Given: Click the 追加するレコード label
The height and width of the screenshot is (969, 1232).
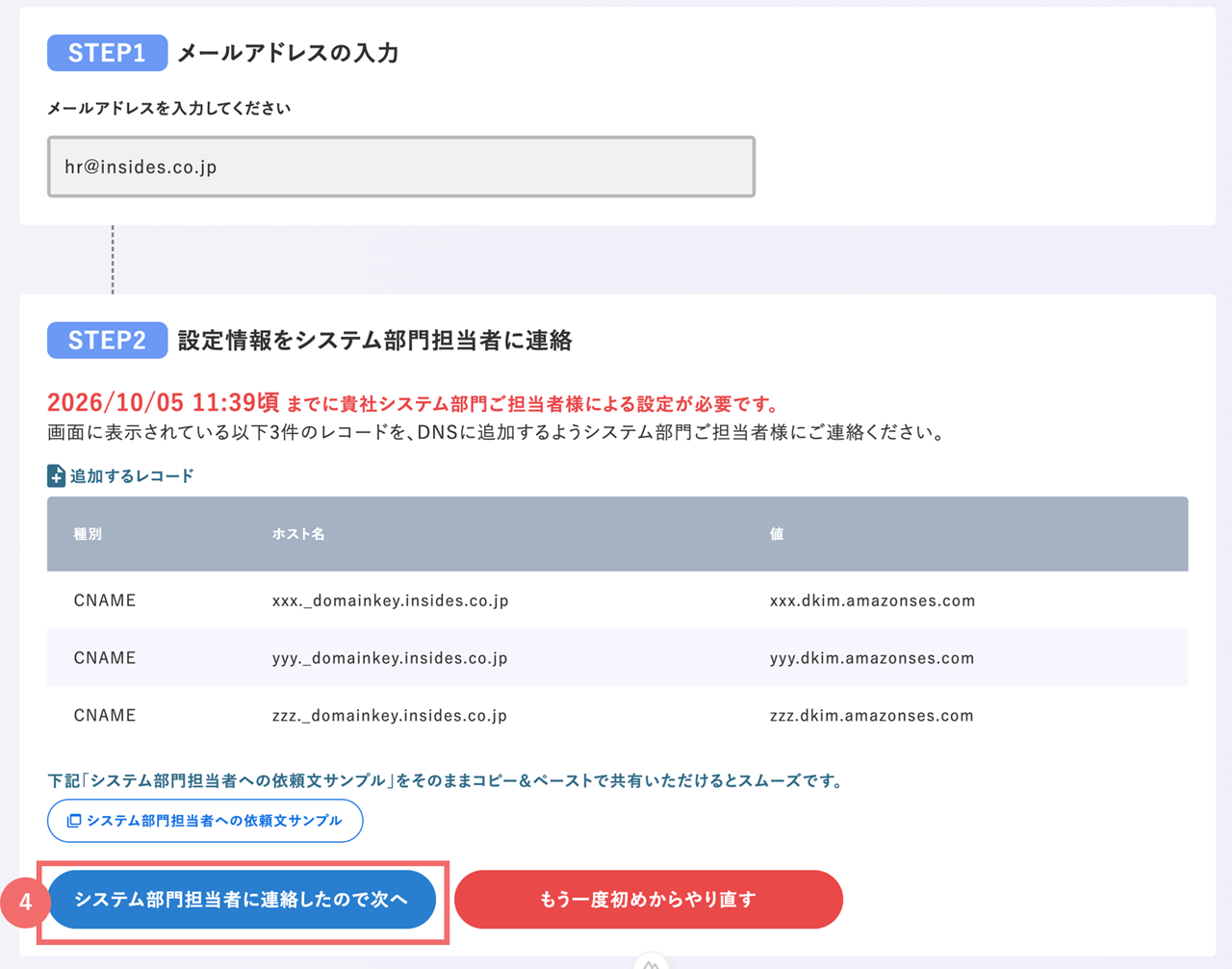Looking at the screenshot, I should coord(132,475).
